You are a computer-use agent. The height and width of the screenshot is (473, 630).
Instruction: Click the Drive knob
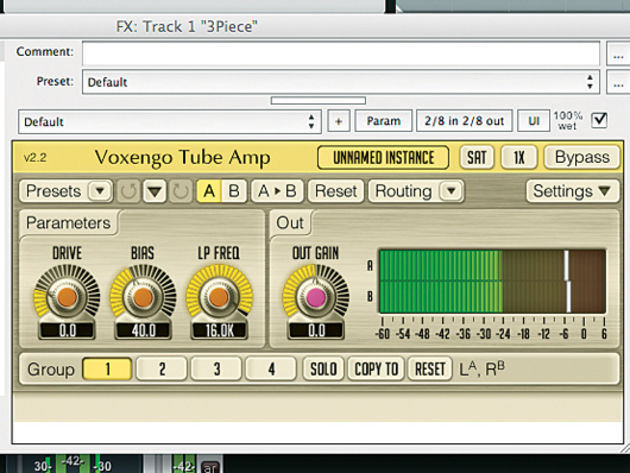pos(67,297)
